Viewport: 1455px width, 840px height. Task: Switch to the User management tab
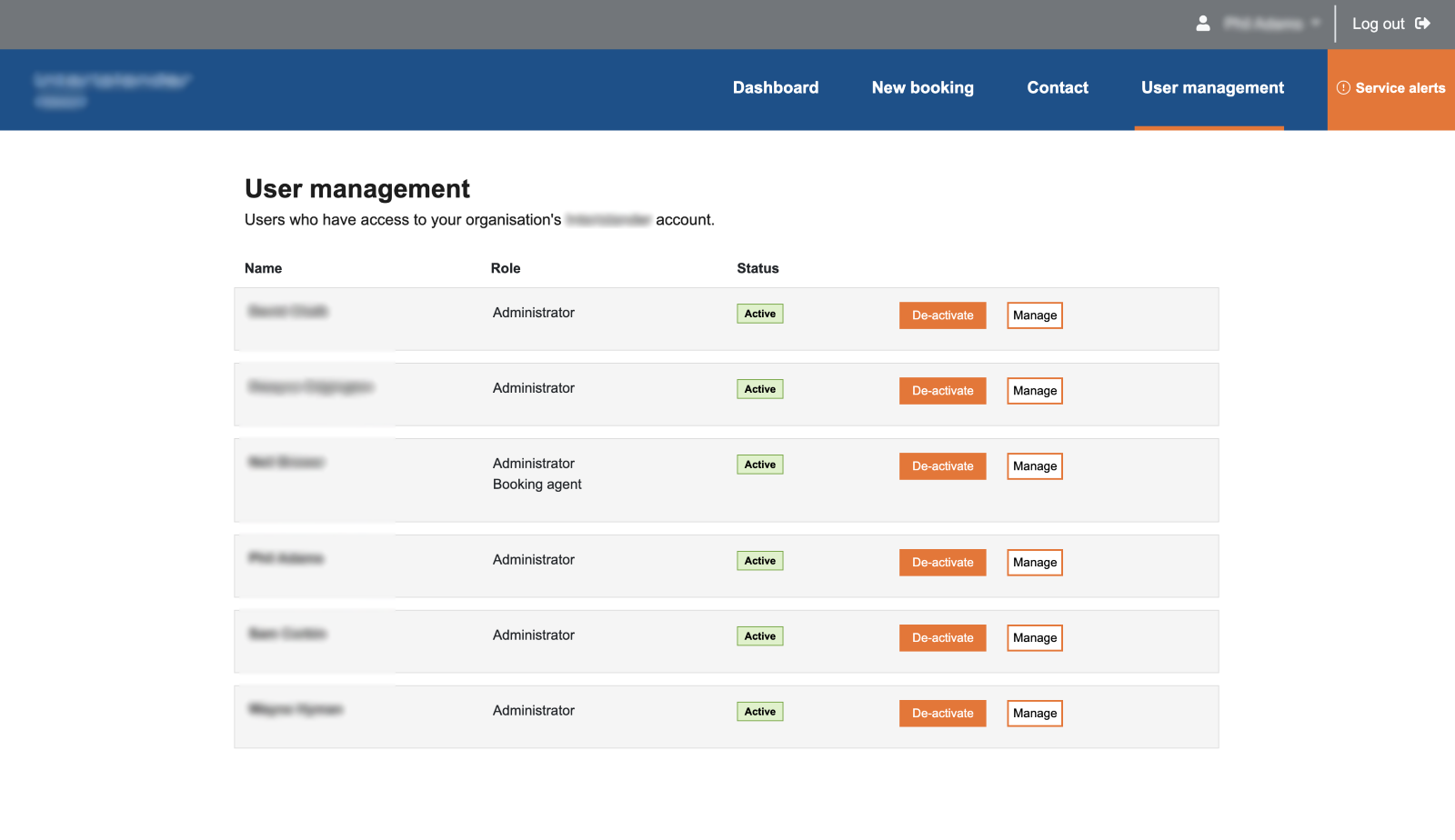(1211, 87)
